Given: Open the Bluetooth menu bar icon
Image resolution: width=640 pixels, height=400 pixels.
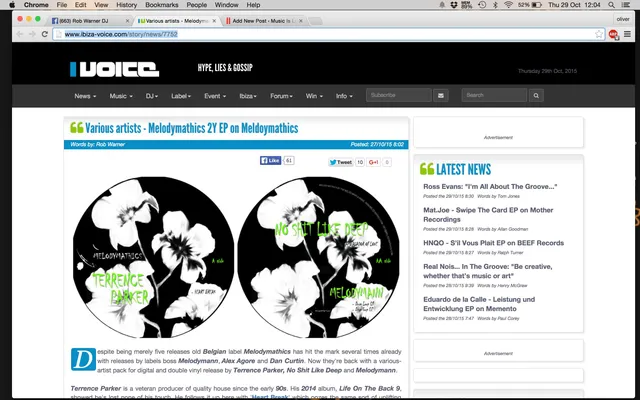Looking at the screenshot, I should click(x=495, y=5).
